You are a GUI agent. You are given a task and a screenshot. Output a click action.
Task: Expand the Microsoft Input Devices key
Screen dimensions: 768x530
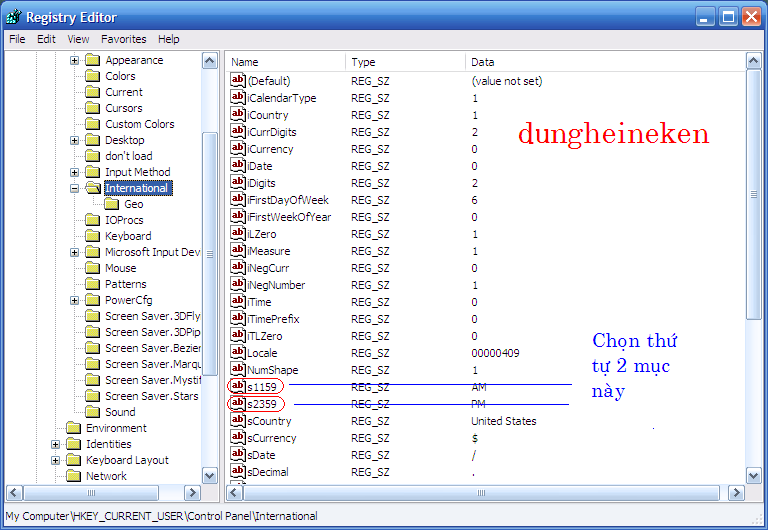tap(74, 252)
